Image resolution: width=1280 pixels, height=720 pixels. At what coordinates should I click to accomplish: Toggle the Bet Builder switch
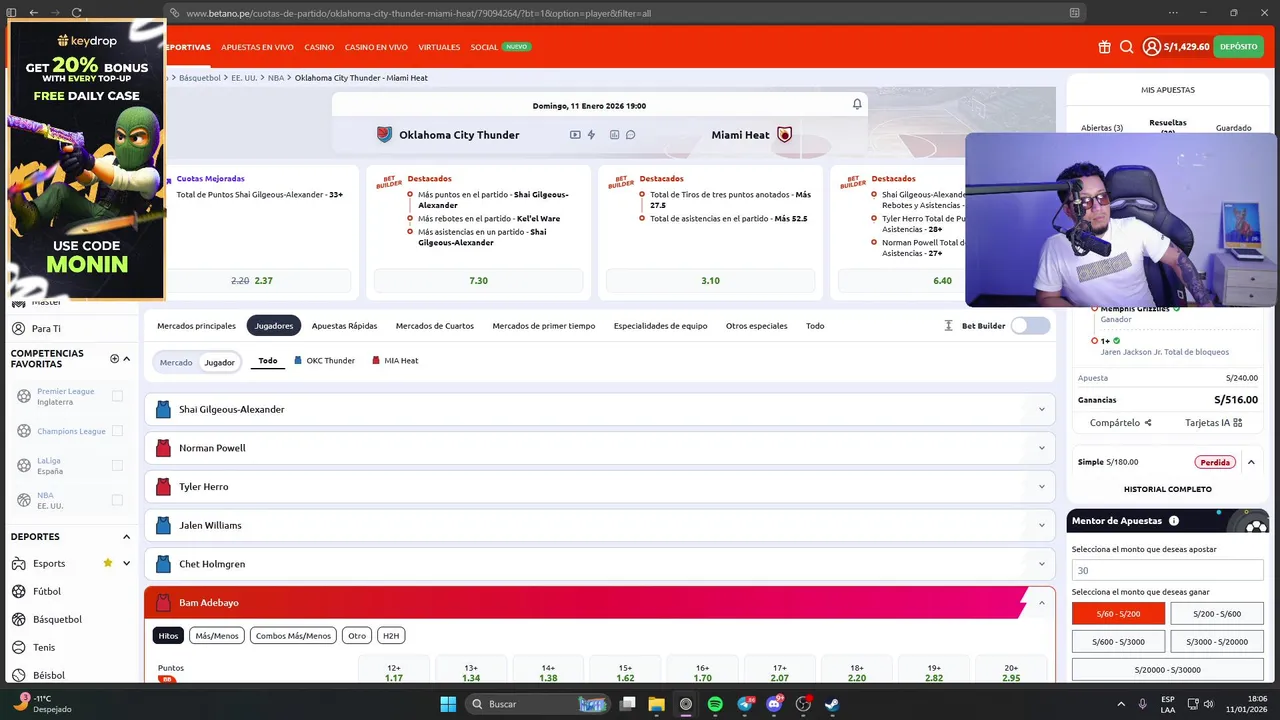click(1030, 326)
